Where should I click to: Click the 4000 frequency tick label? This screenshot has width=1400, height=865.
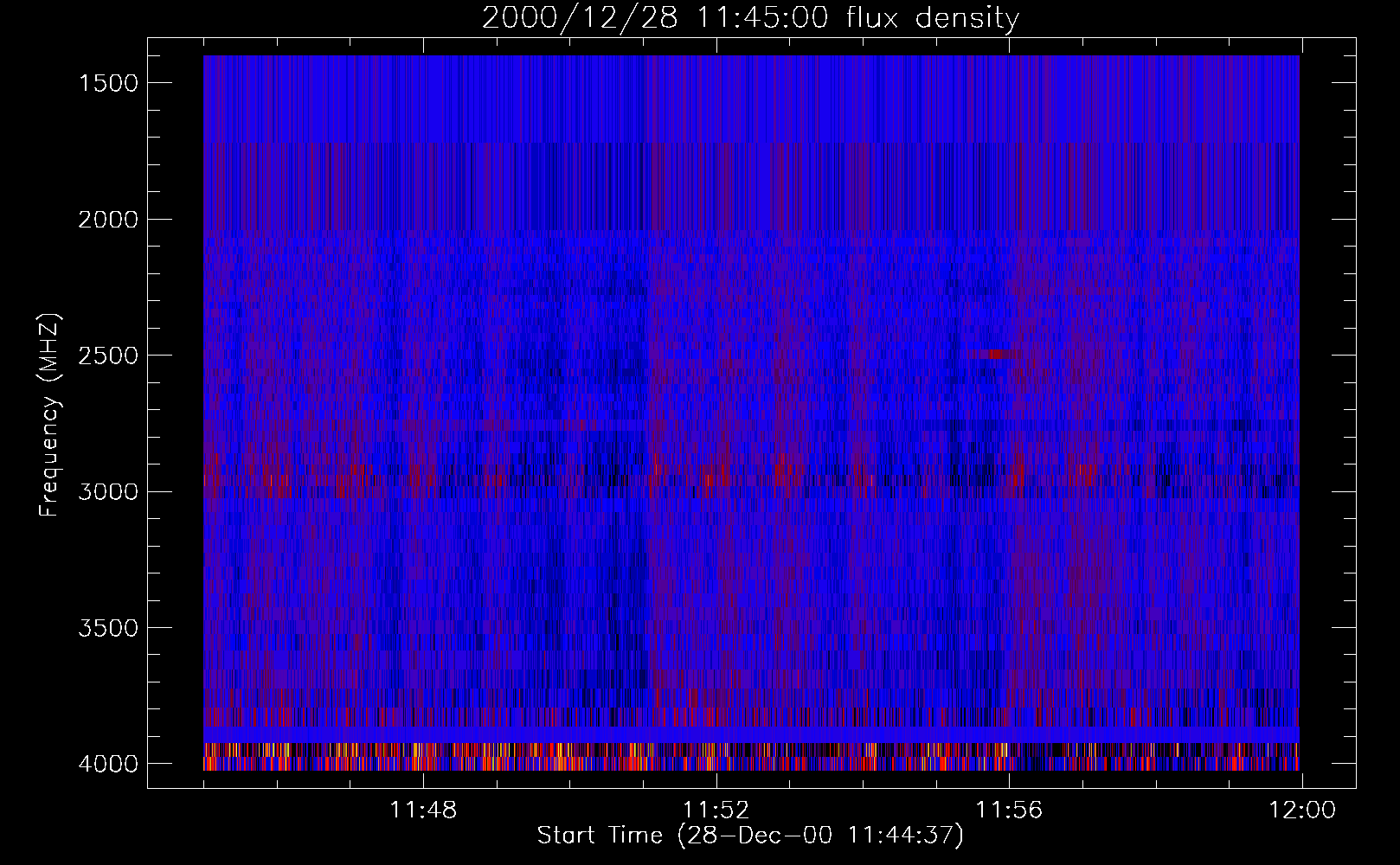point(108,764)
